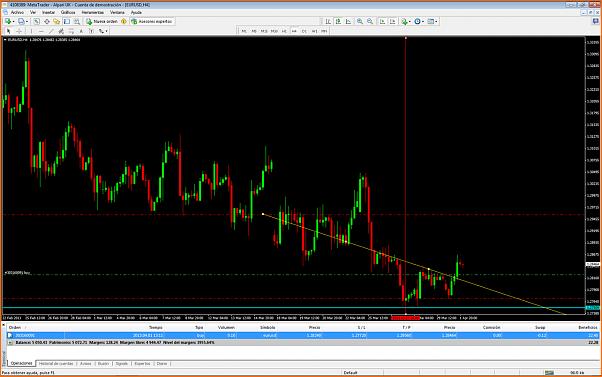
Task: Click the Nueva orden button
Action: (x=102, y=21)
